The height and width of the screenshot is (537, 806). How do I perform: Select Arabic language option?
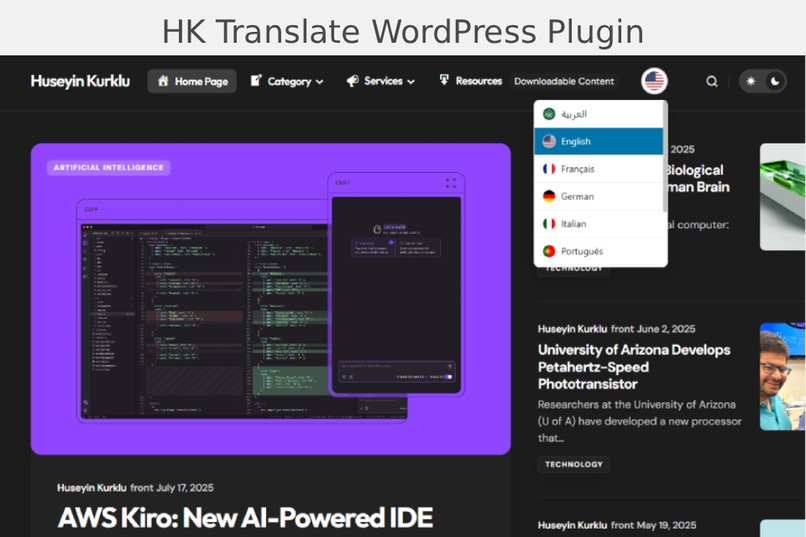pyautogui.click(x=598, y=114)
